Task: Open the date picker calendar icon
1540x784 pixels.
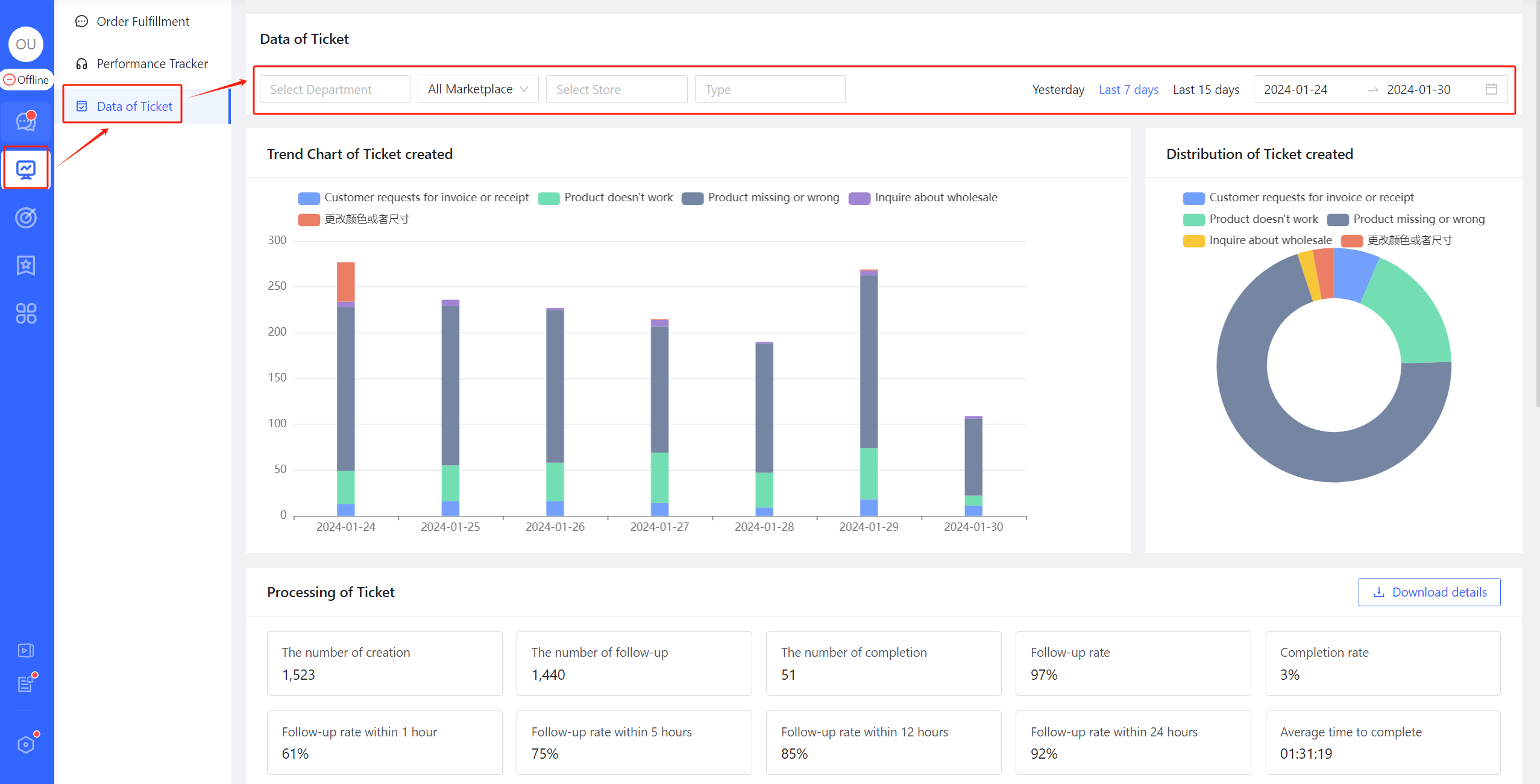Action: point(1491,89)
